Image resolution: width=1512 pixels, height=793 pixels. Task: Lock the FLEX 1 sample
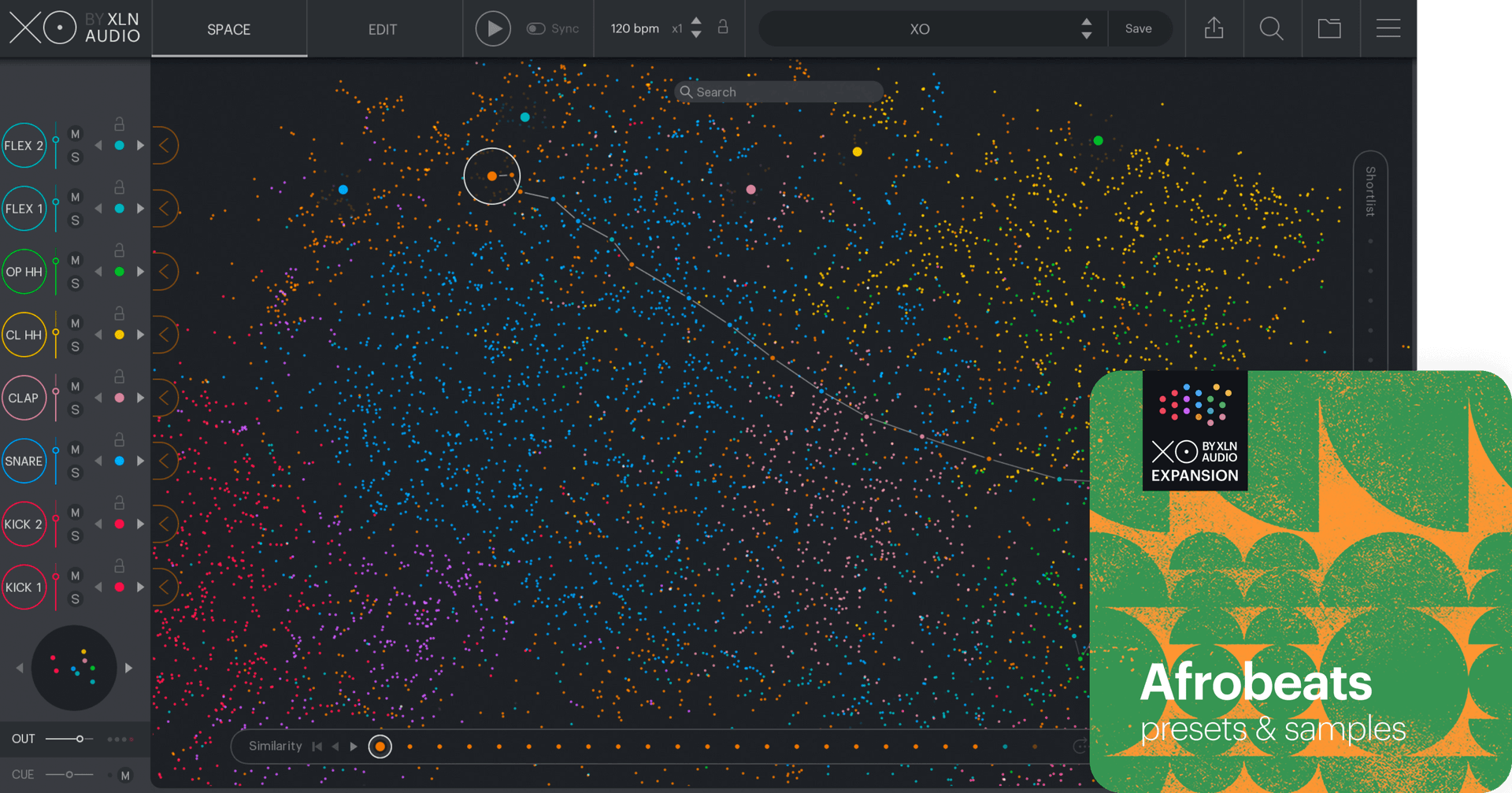[119, 187]
